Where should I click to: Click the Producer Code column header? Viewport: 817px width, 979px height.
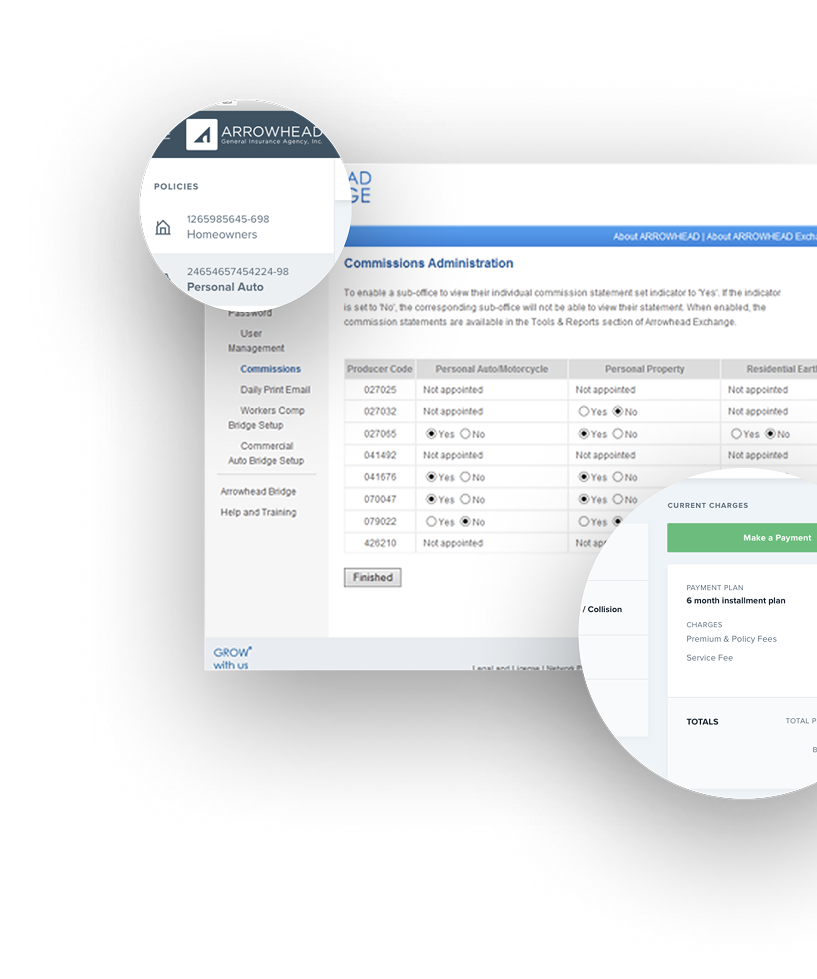tap(380, 369)
